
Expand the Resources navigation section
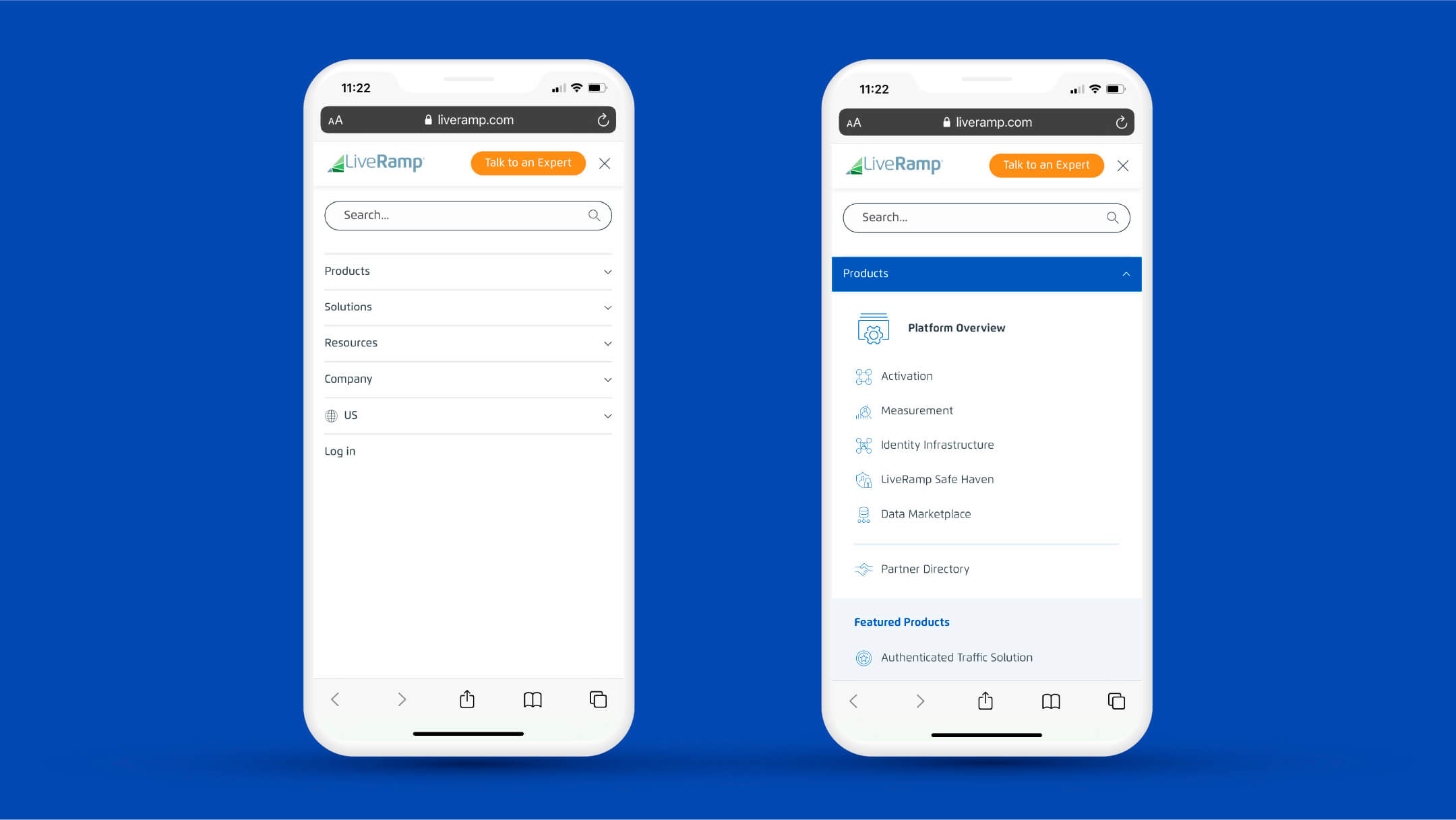pos(468,343)
